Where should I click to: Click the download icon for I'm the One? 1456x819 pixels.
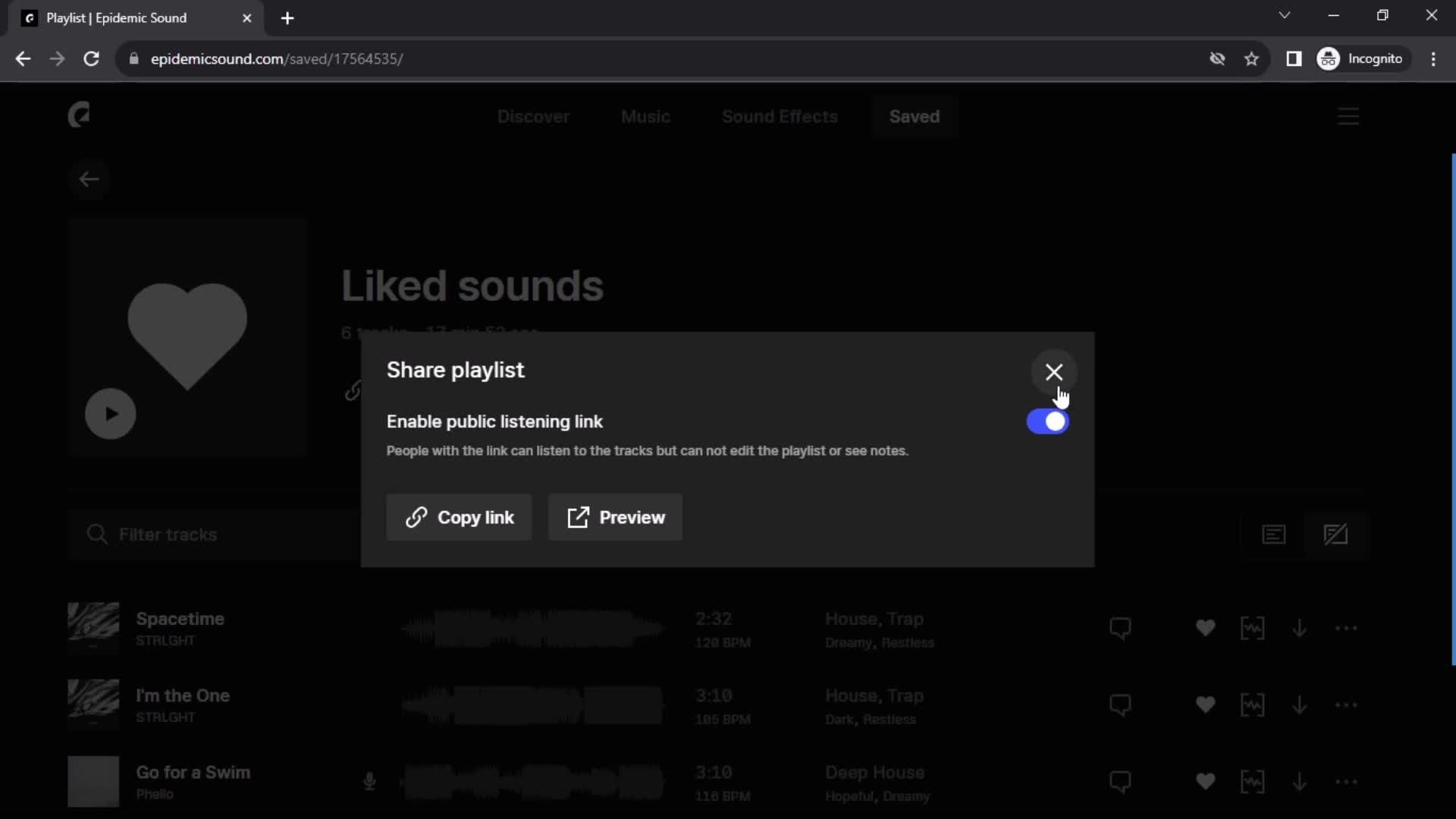pyautogui.click(x=1299, y=705)
